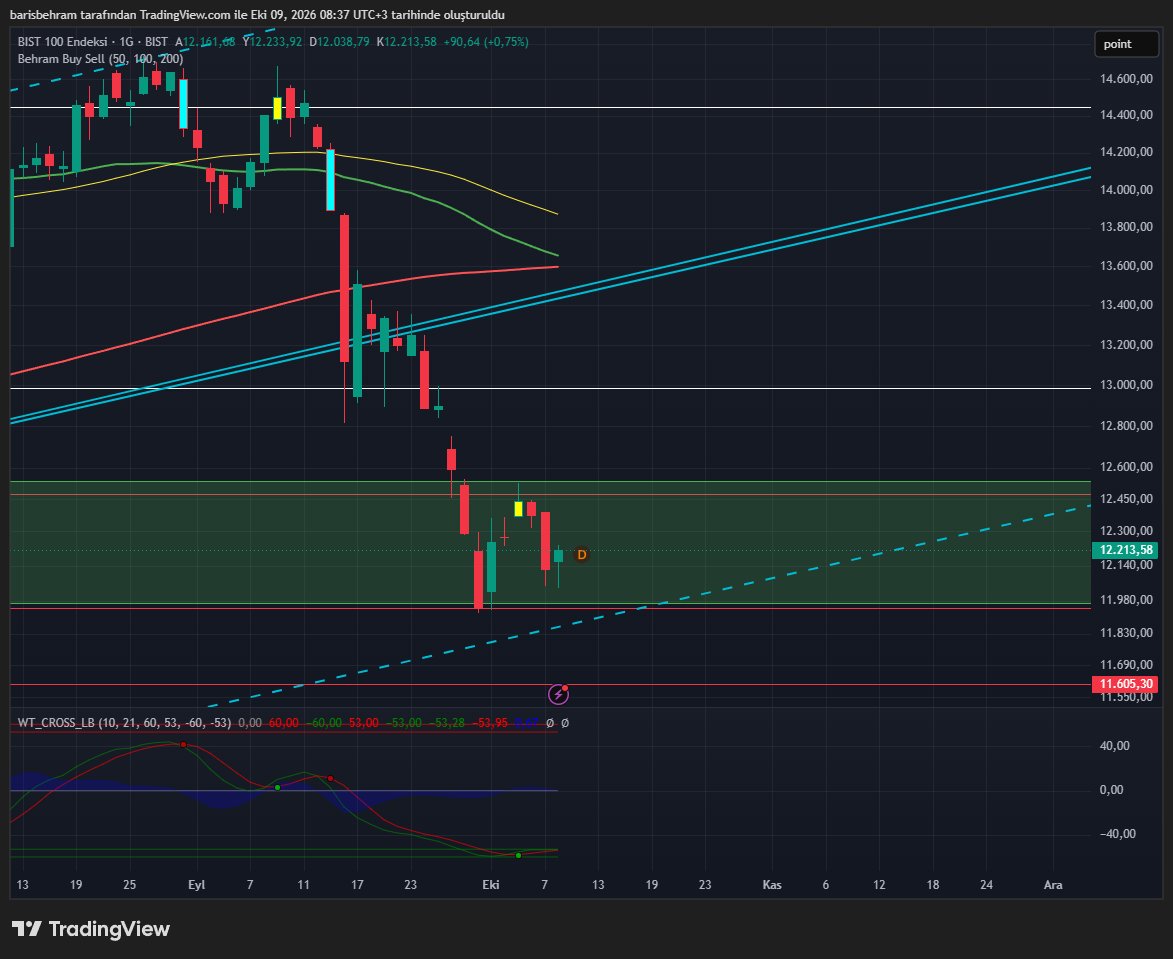Click the header text with barisbehram attribution
This screenshot has width=1173, height=959.
coord(257,15)
